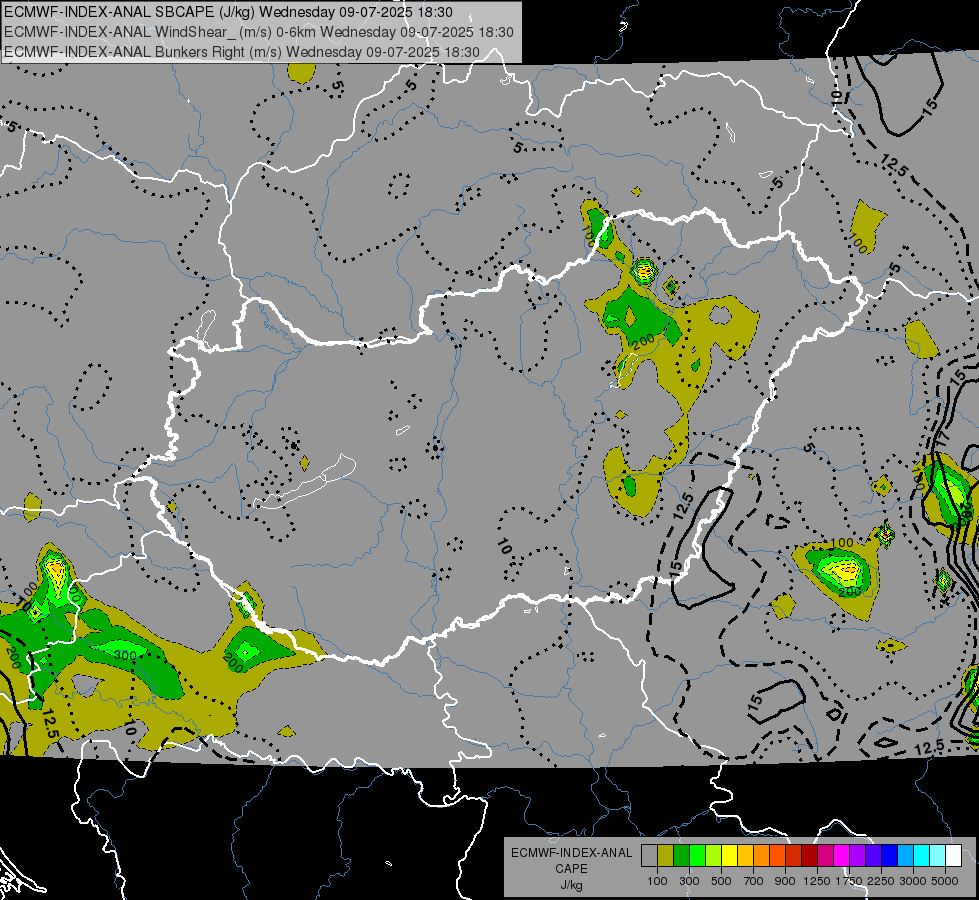Select the white legend swatch
Viewport: 979px width, 900px height.
pyautogui.click(x=954, y=855)
